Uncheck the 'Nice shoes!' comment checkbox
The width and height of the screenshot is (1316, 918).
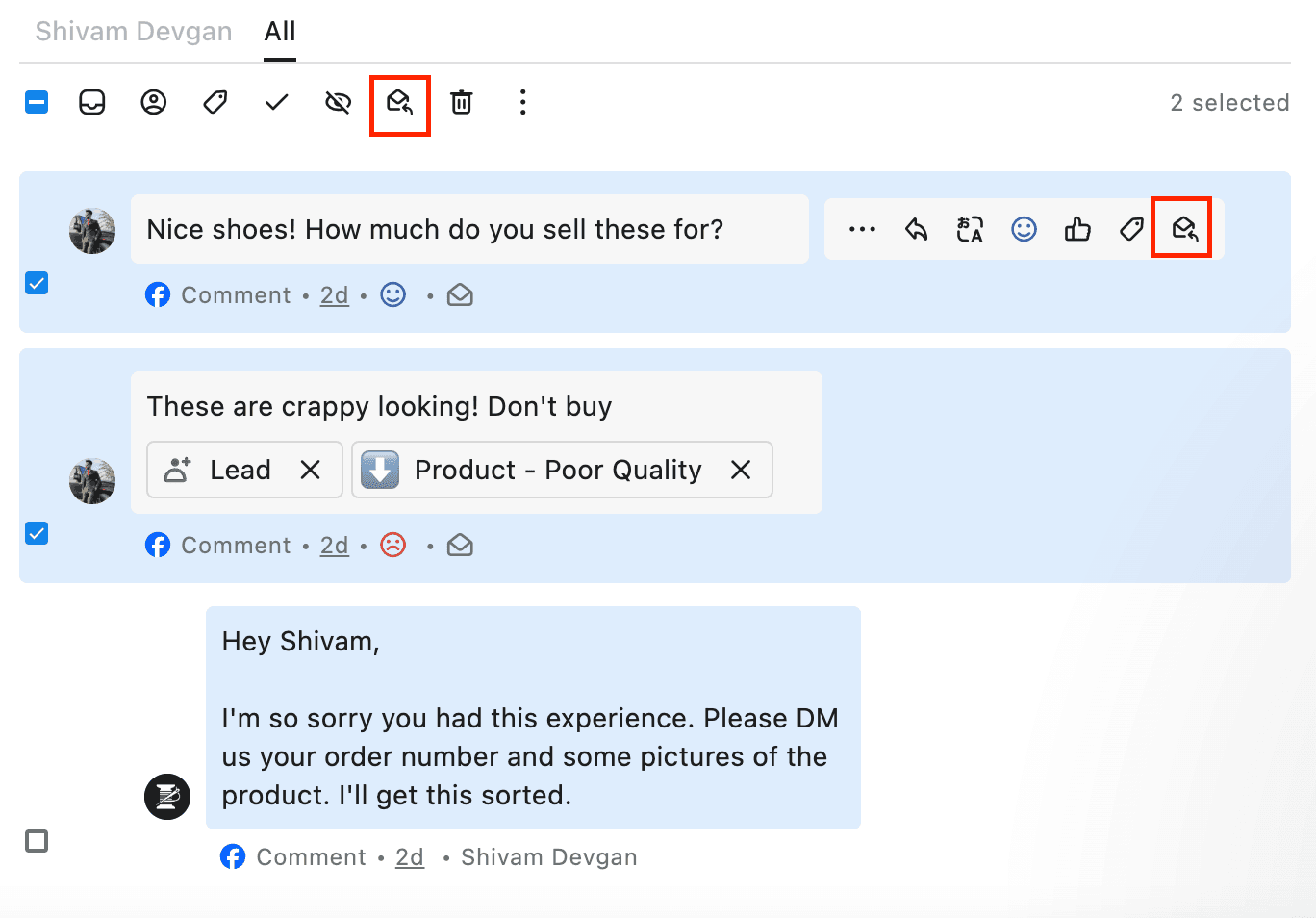coord(37,283)
